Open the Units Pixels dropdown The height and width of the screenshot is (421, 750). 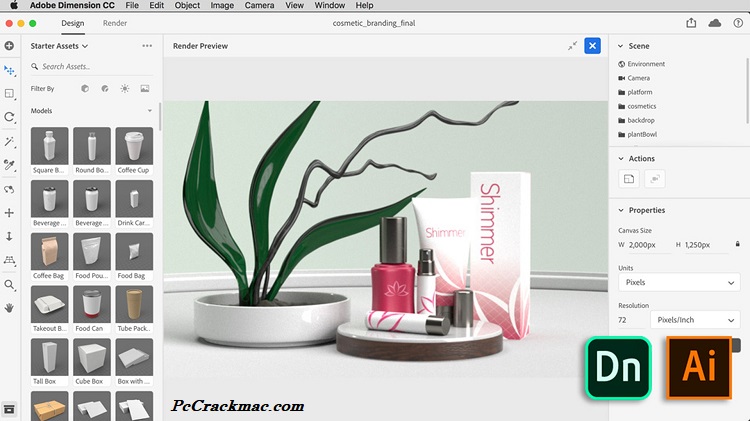click(x=678, y=283)
